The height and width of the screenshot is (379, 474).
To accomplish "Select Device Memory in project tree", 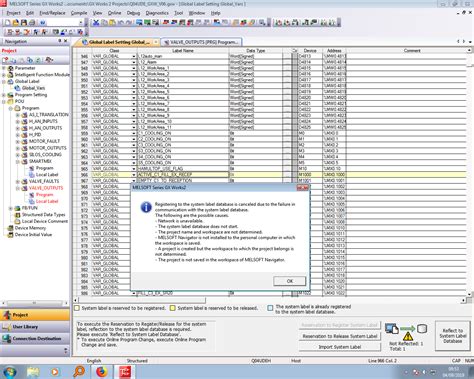I will point(30,228).
